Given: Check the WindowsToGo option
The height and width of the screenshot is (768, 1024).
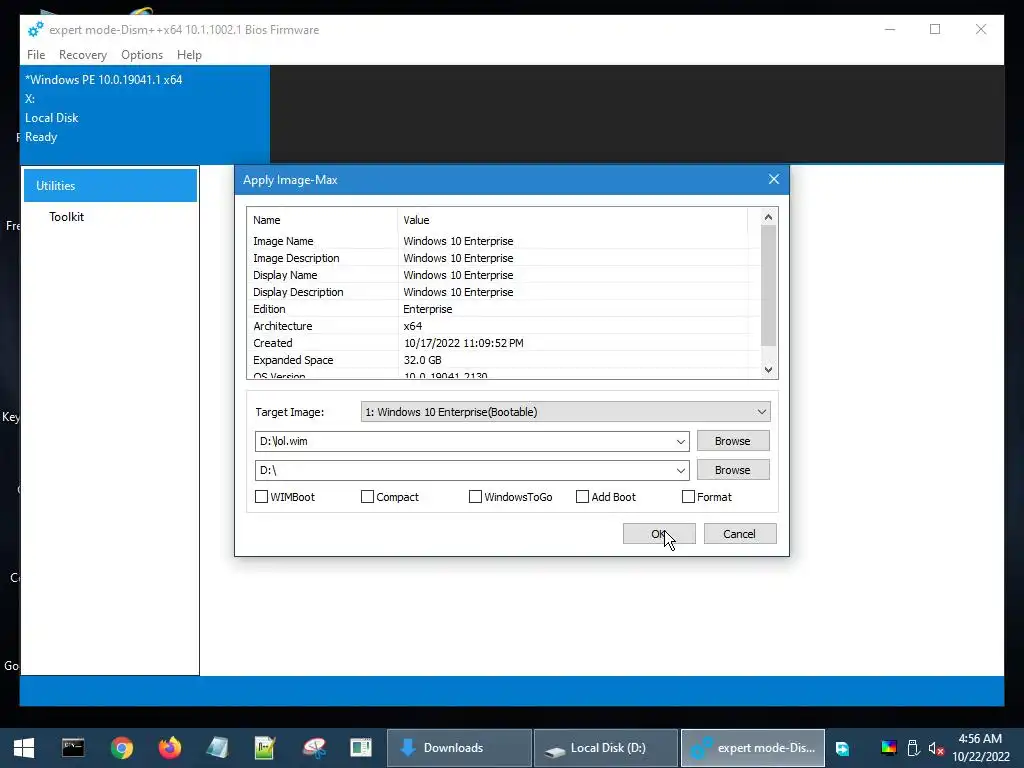Looking at the screenshot, I should [475, 497].
